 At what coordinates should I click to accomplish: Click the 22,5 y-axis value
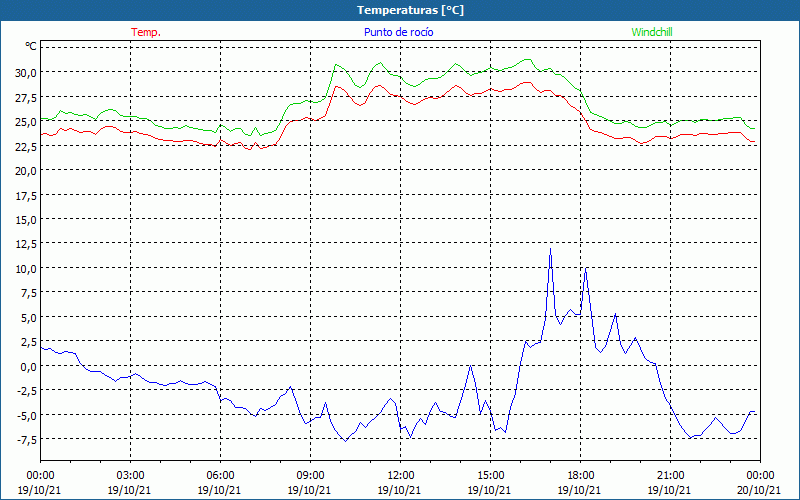(26, 146)
